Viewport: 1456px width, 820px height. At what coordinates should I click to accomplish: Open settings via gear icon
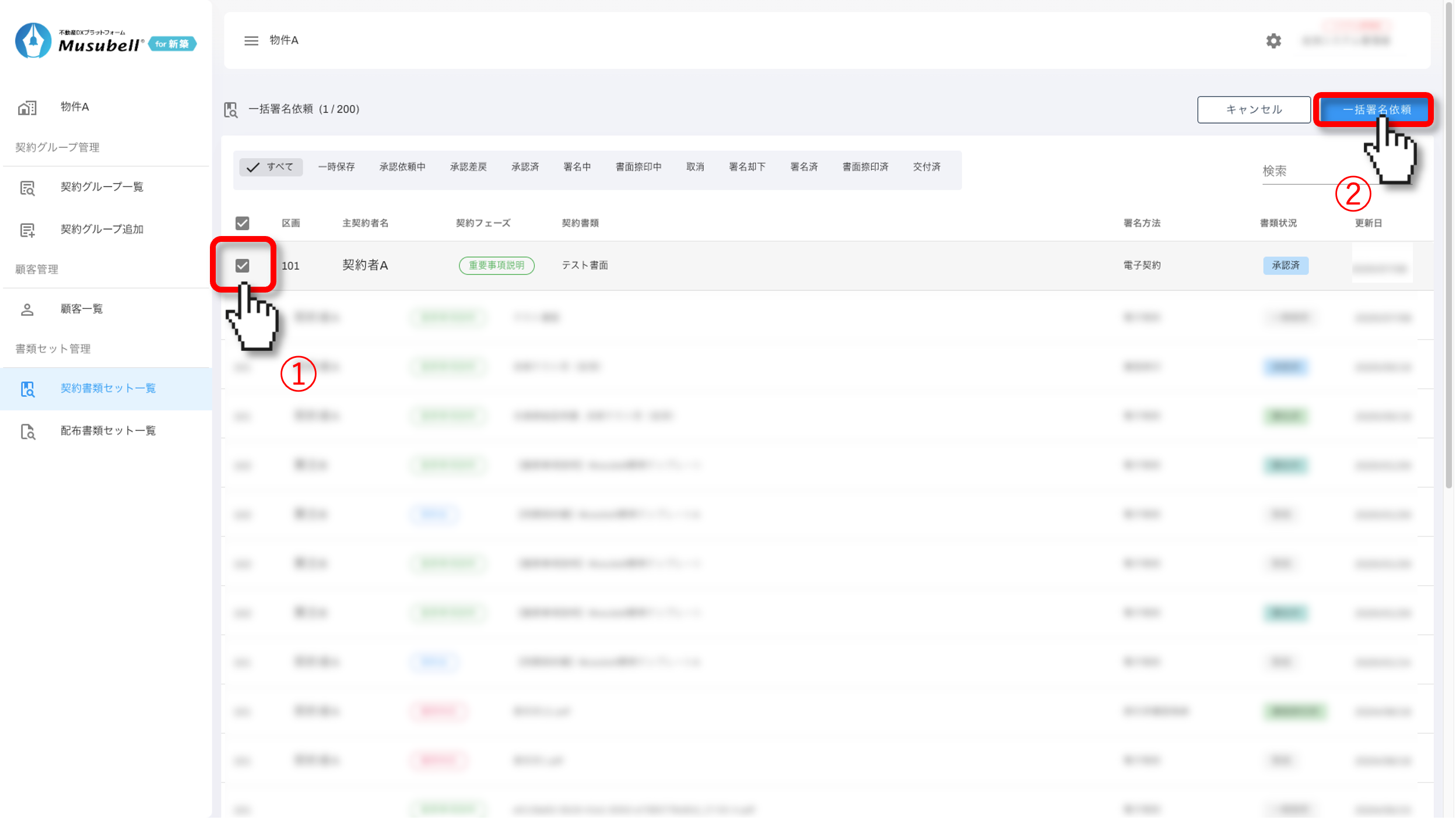pyautogui.click(x=1273, y=41)
